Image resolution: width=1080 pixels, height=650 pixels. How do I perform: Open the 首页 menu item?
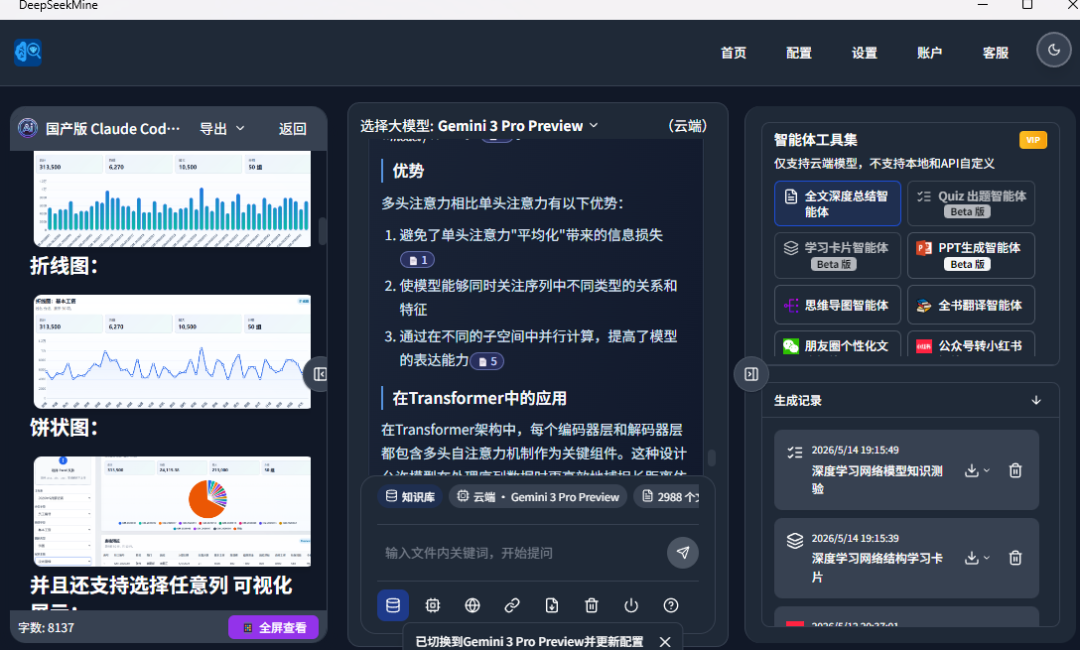click(733, 53)
